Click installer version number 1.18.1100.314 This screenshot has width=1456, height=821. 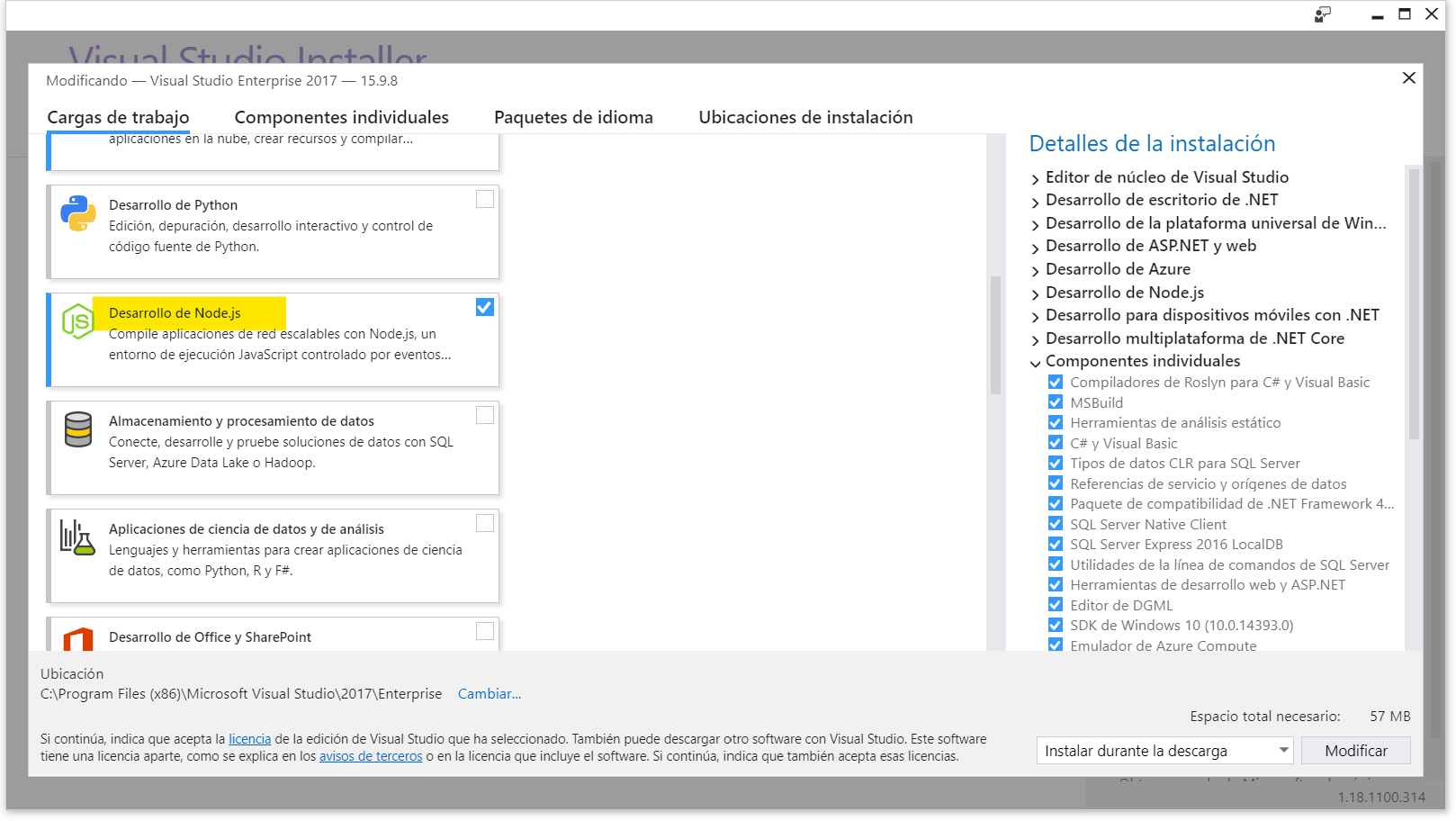coord(1381,798)
